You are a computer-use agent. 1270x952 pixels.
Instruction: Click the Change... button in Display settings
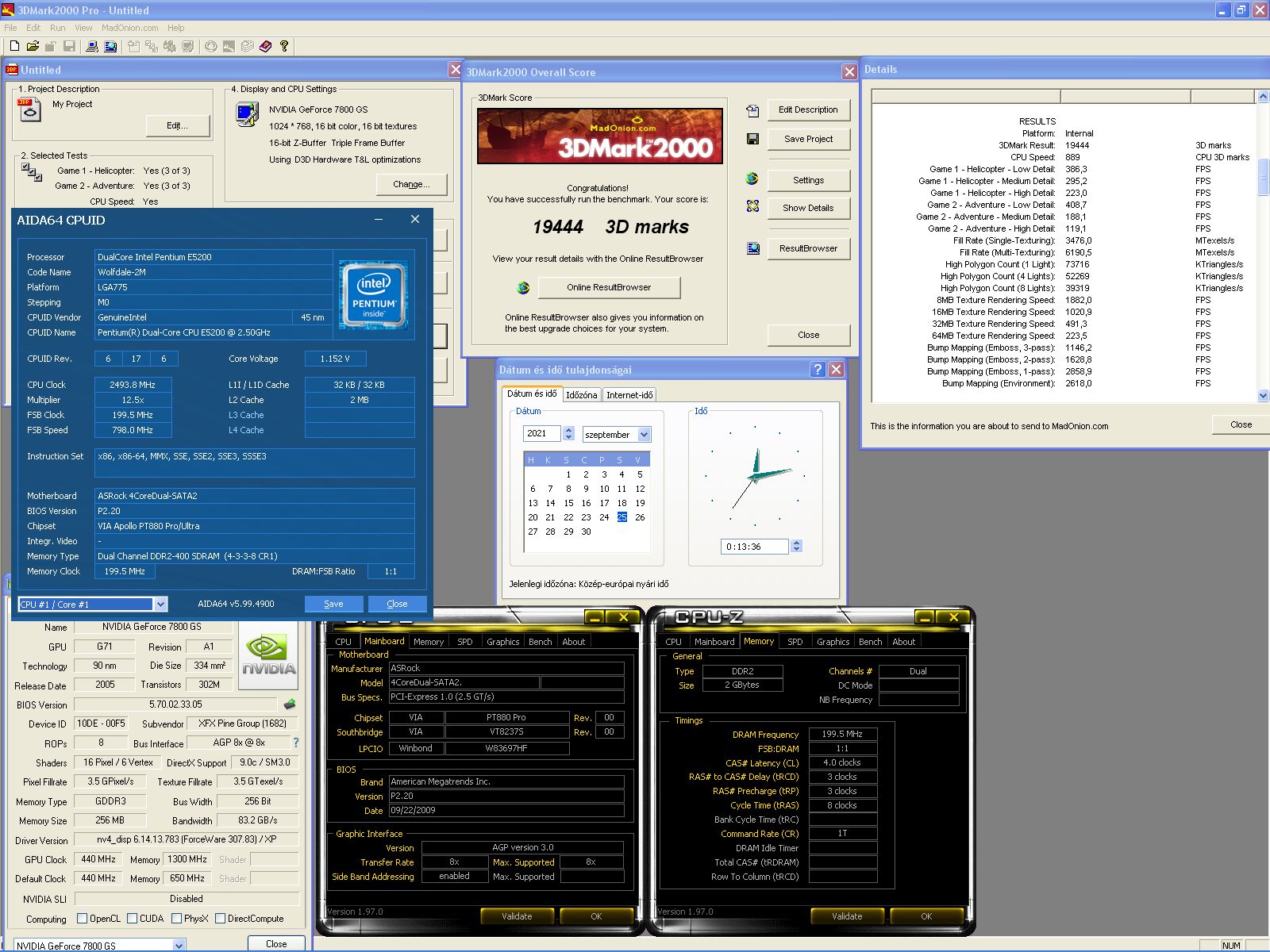click(x=411, y=184)
